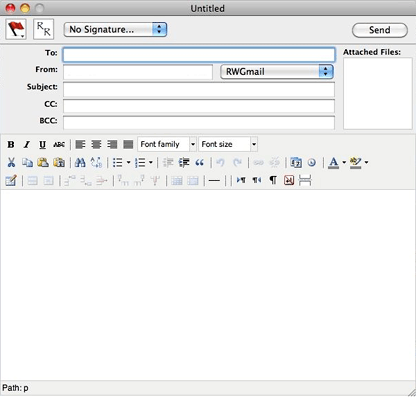The height and width of the screenshot is (397, 416).
Task: Click the Indent icon
Action: coord(184,162)
